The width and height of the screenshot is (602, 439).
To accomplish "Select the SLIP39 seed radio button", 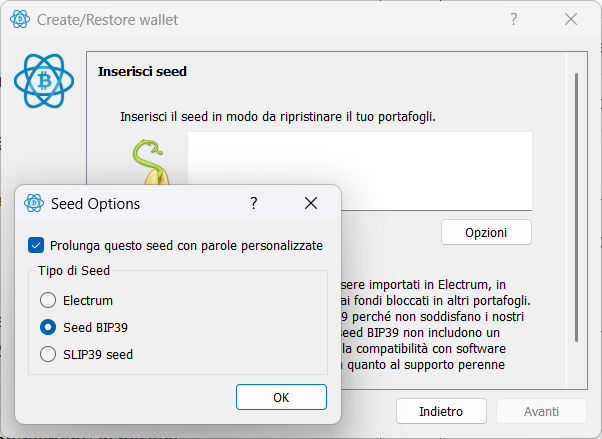I will [x=48, y=354].
